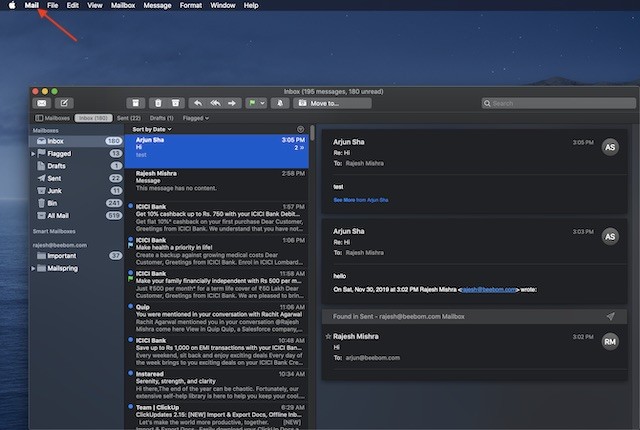Select the Rajesh Mishra message at 2:58 PM
640x430 pixels.
(217, 185)
